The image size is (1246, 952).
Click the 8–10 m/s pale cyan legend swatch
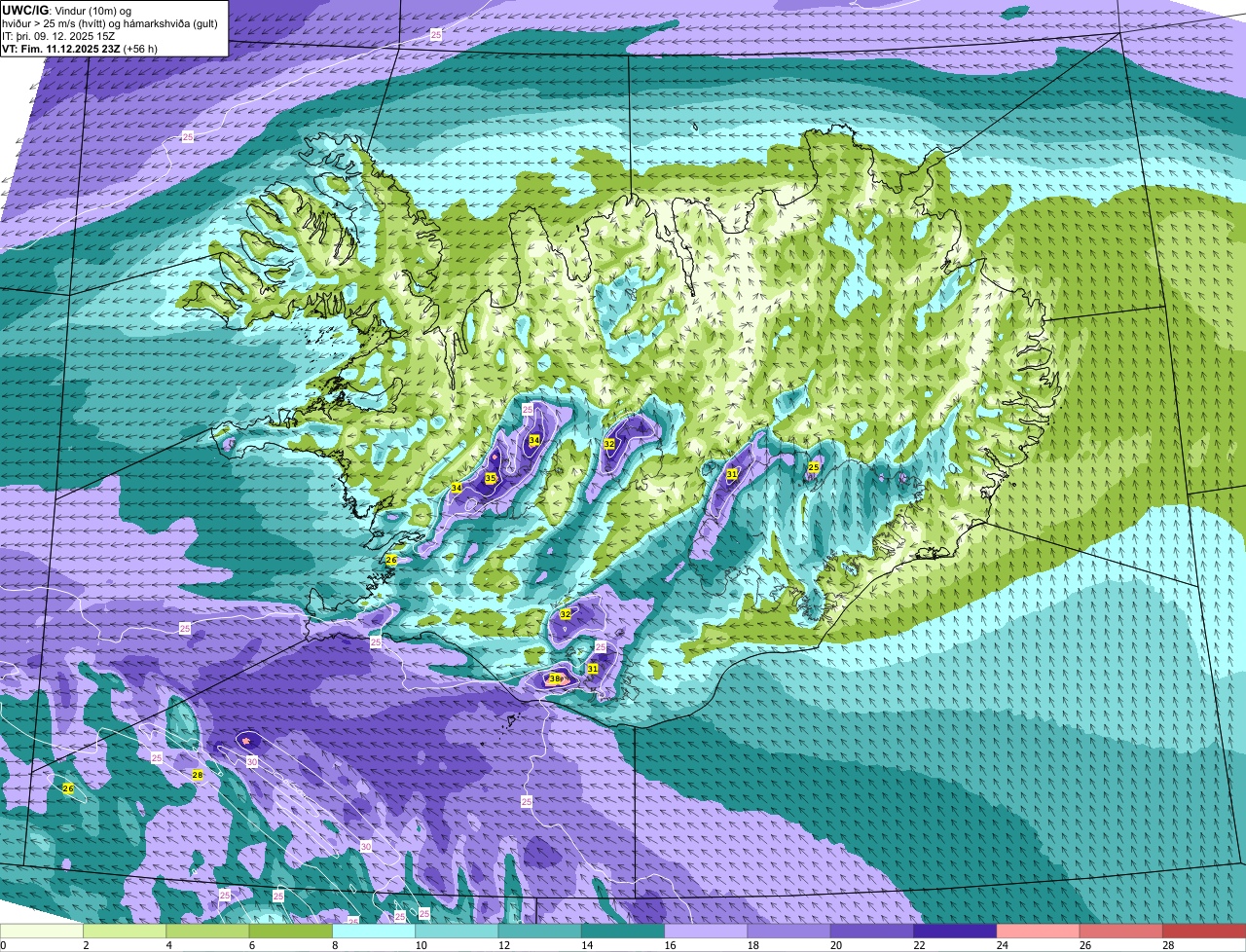pyautogui.click(x=374, y=931)
